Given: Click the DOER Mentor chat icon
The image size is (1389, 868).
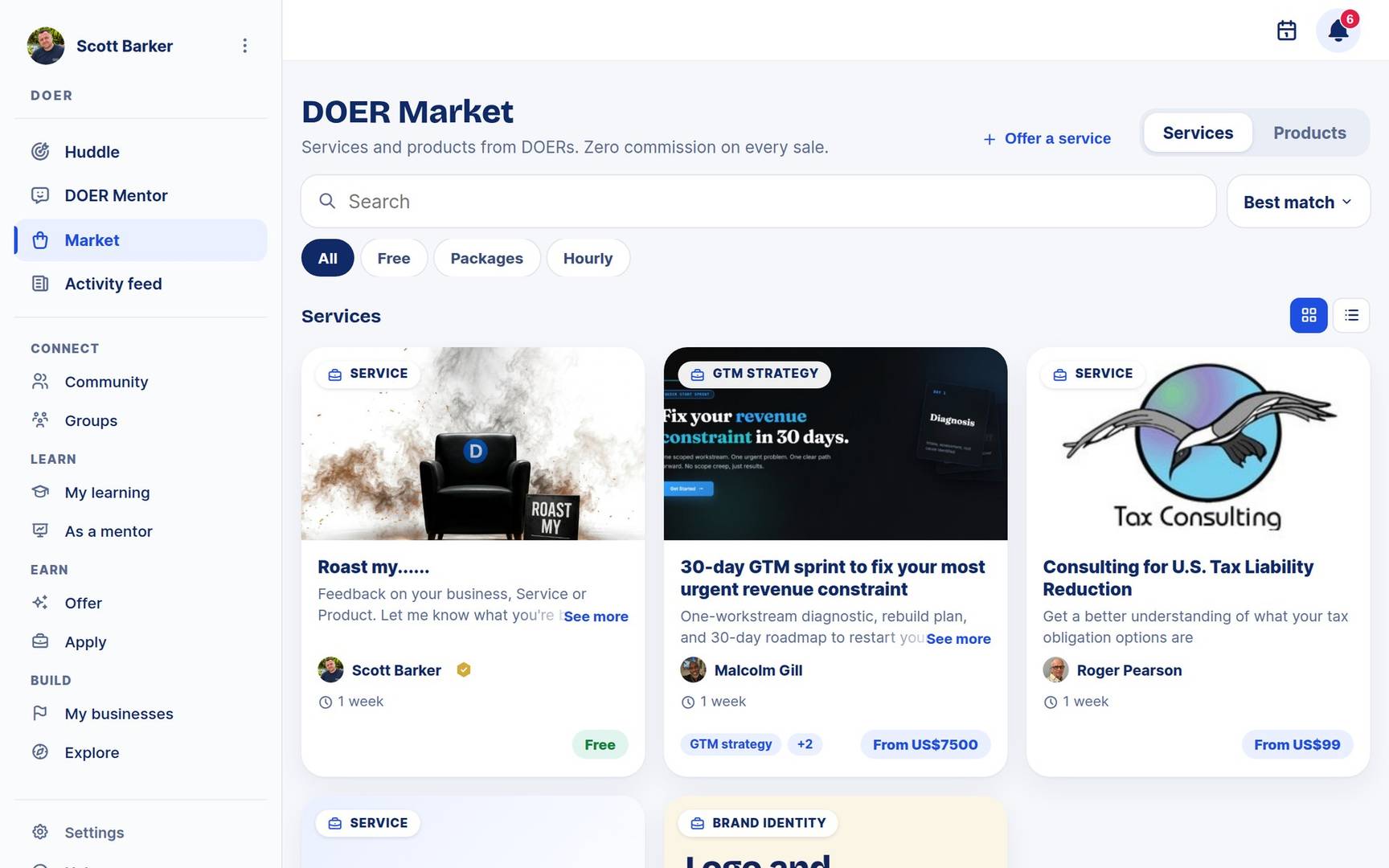Looking at the screenshot, I should [x=40, y=195].
